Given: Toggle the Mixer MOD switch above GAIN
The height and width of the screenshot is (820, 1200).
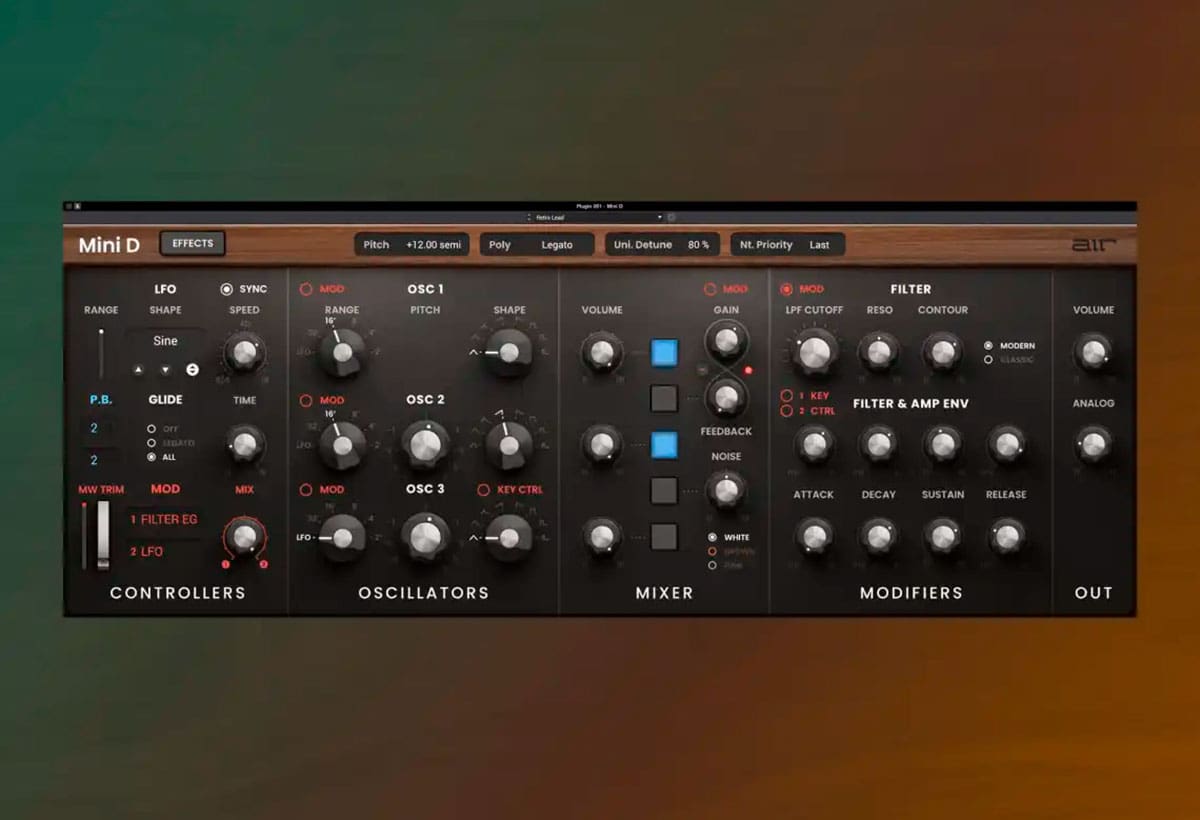Looking at the screenshot, I should pos(710,289).
